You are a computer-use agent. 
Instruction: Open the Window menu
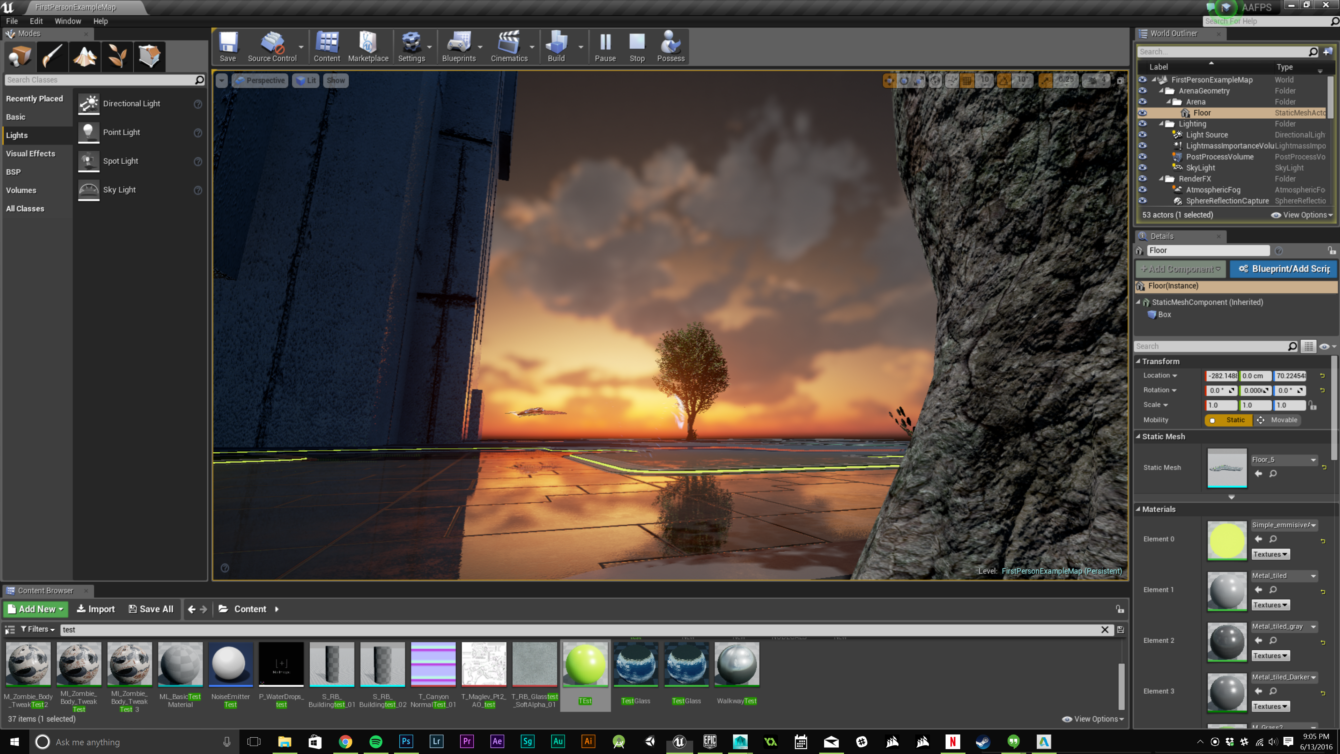(x=68, y=21)
